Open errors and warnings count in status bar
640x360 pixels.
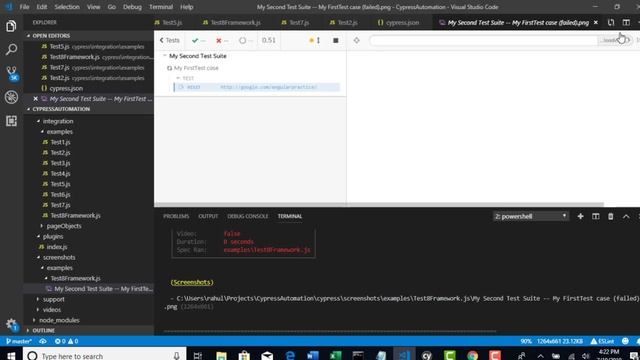(x=66, y=341)
